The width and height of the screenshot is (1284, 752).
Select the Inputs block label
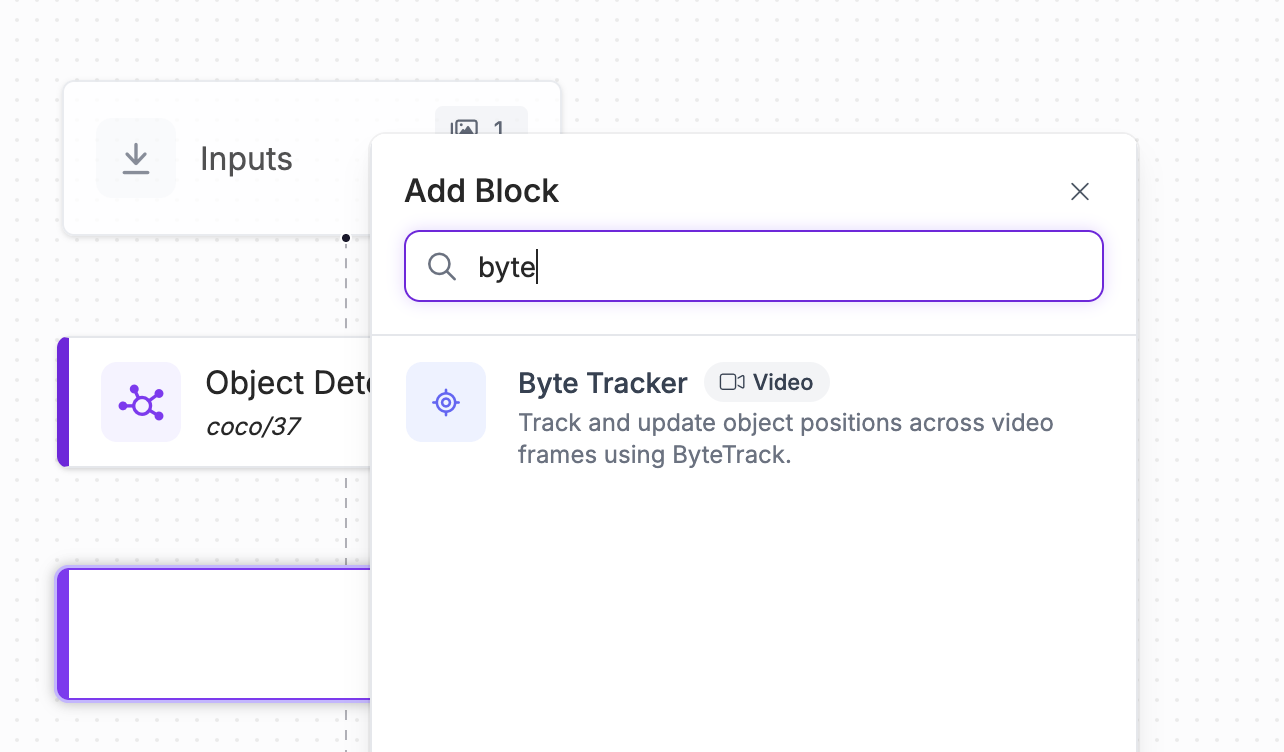coord(246,158)
